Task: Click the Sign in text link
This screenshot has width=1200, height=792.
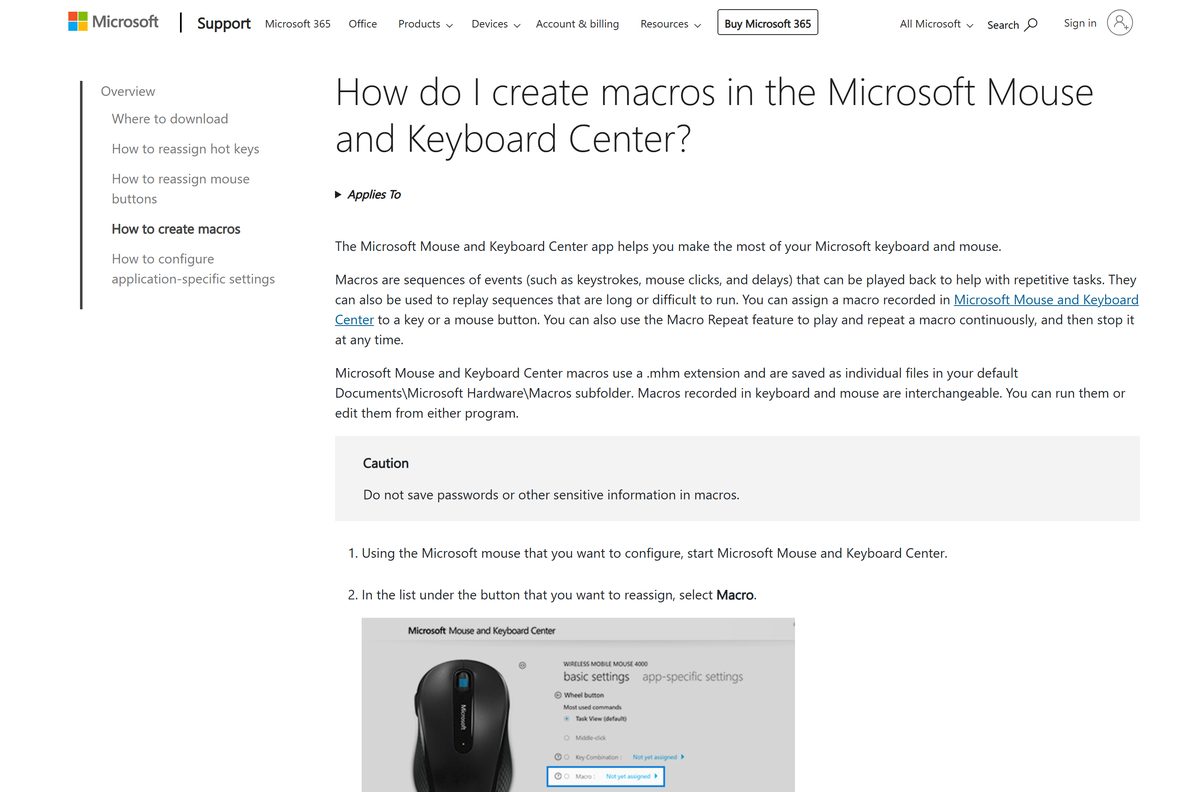Action: point(1080,23)
